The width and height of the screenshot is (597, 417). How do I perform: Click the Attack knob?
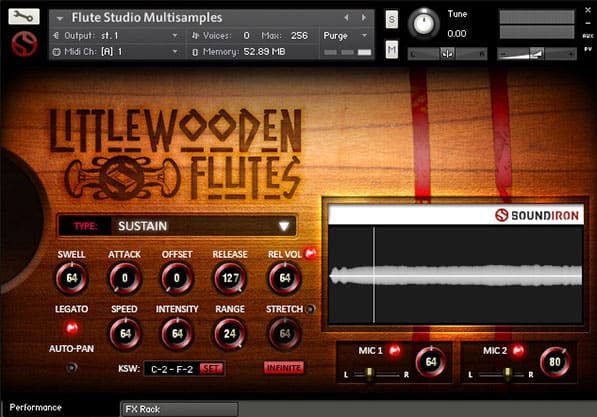tap(125, 278)
